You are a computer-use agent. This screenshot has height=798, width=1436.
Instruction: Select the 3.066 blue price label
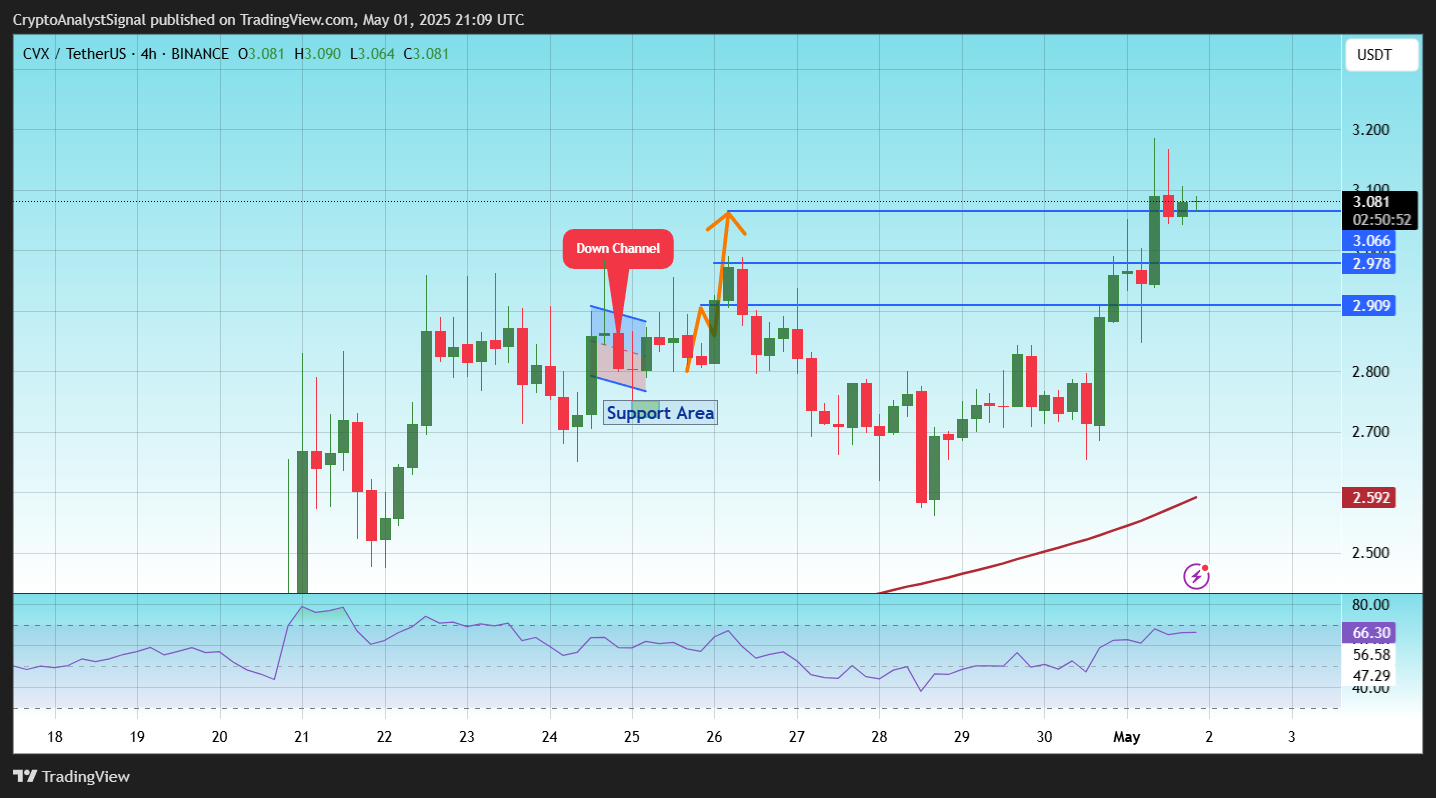click(x=1371, y=241)
